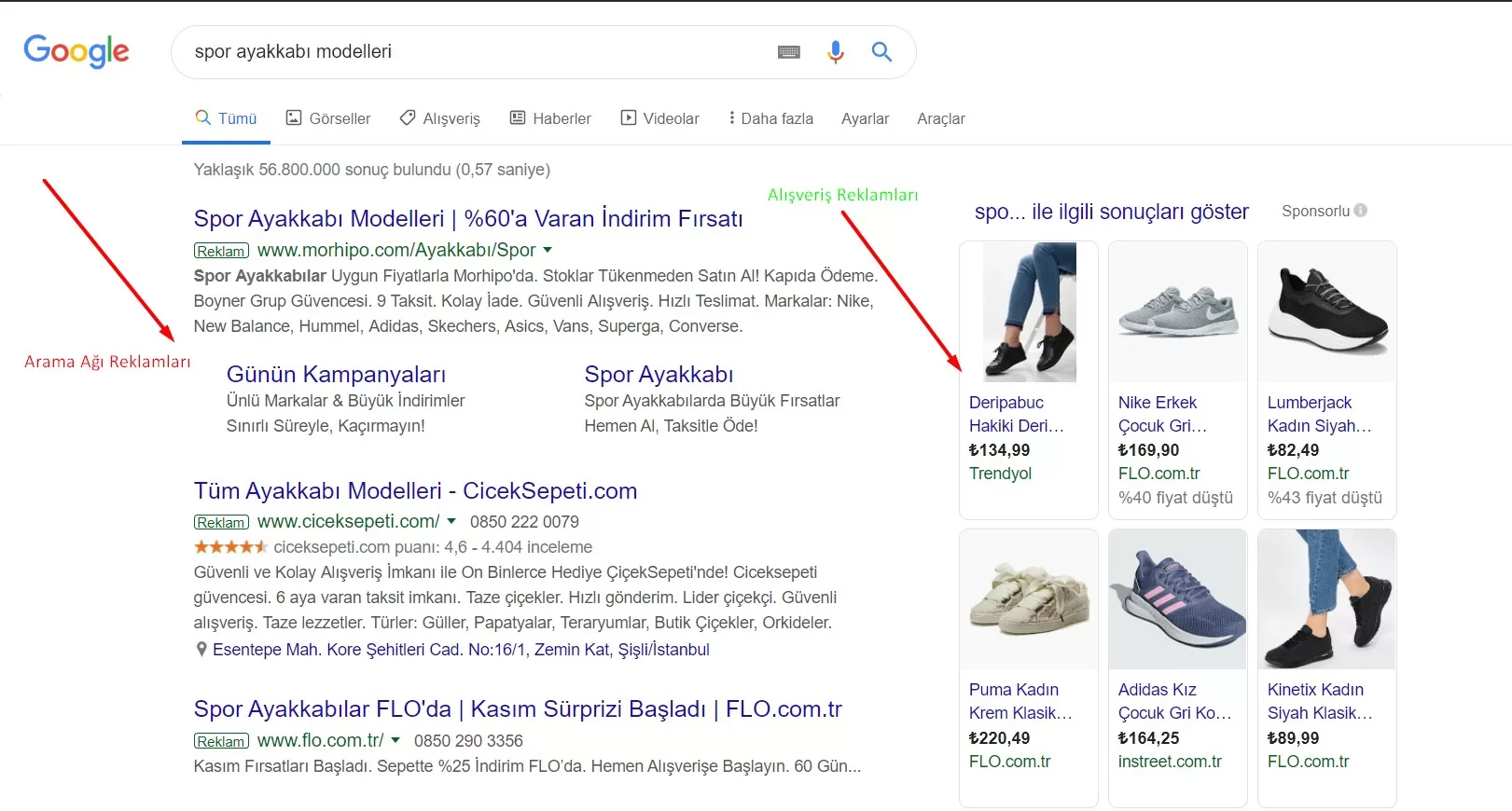Open the on-screen keyboard icon
The image size is (1512, 811).
pyautogui.click(x=789, y=52)
